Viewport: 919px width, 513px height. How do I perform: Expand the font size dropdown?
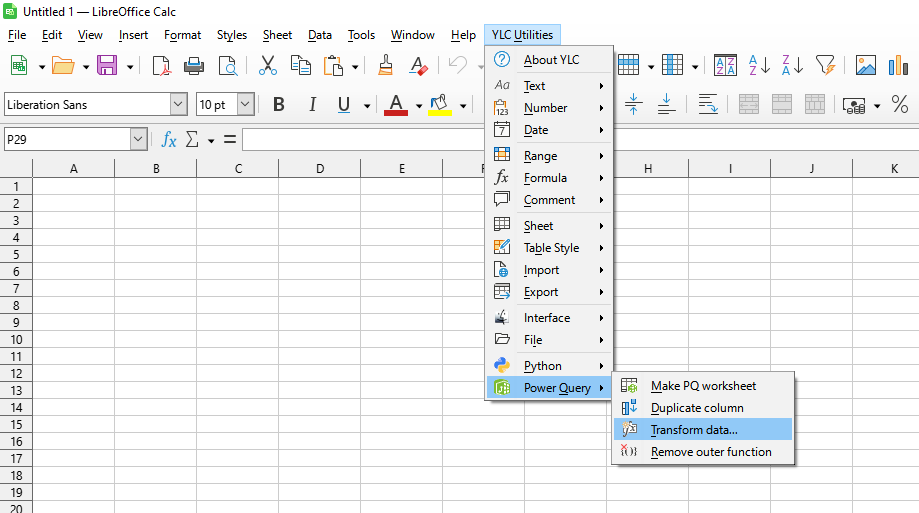(x=245, y=105)
